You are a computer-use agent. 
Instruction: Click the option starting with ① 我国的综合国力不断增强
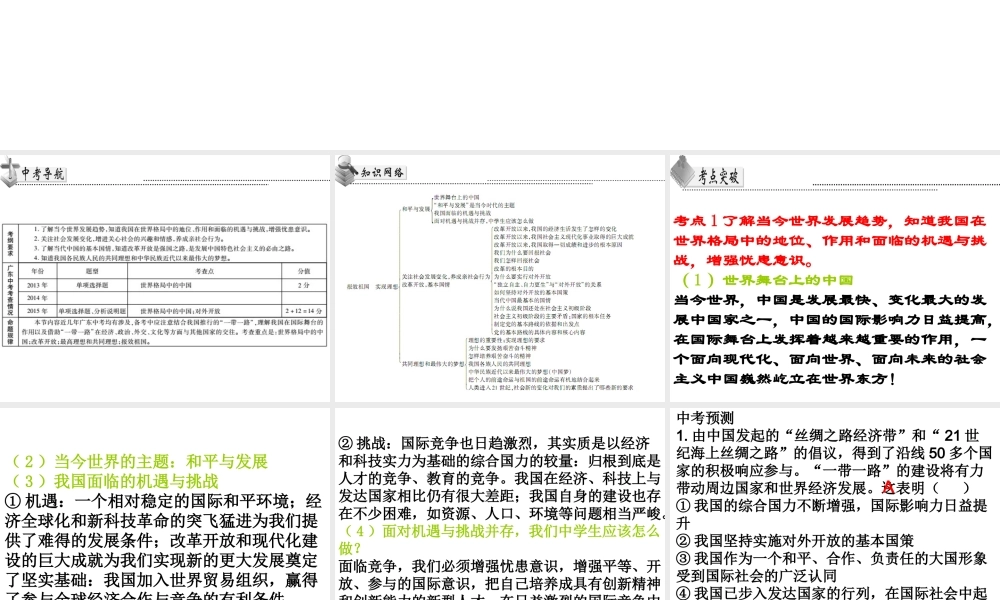832,514
